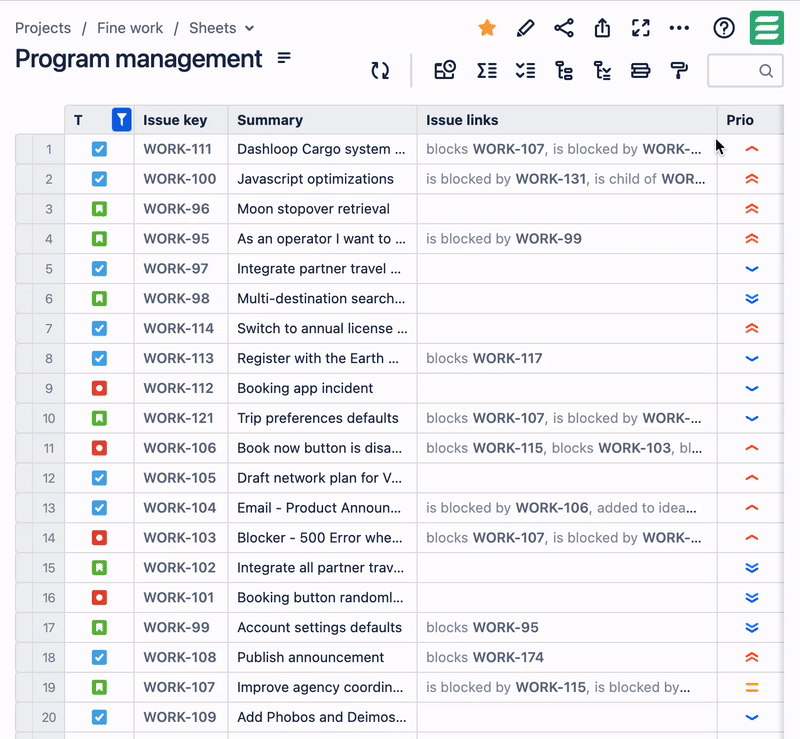Navigate to Projects in the breadcrumb
800x739 pixels.
click(43, 28)
